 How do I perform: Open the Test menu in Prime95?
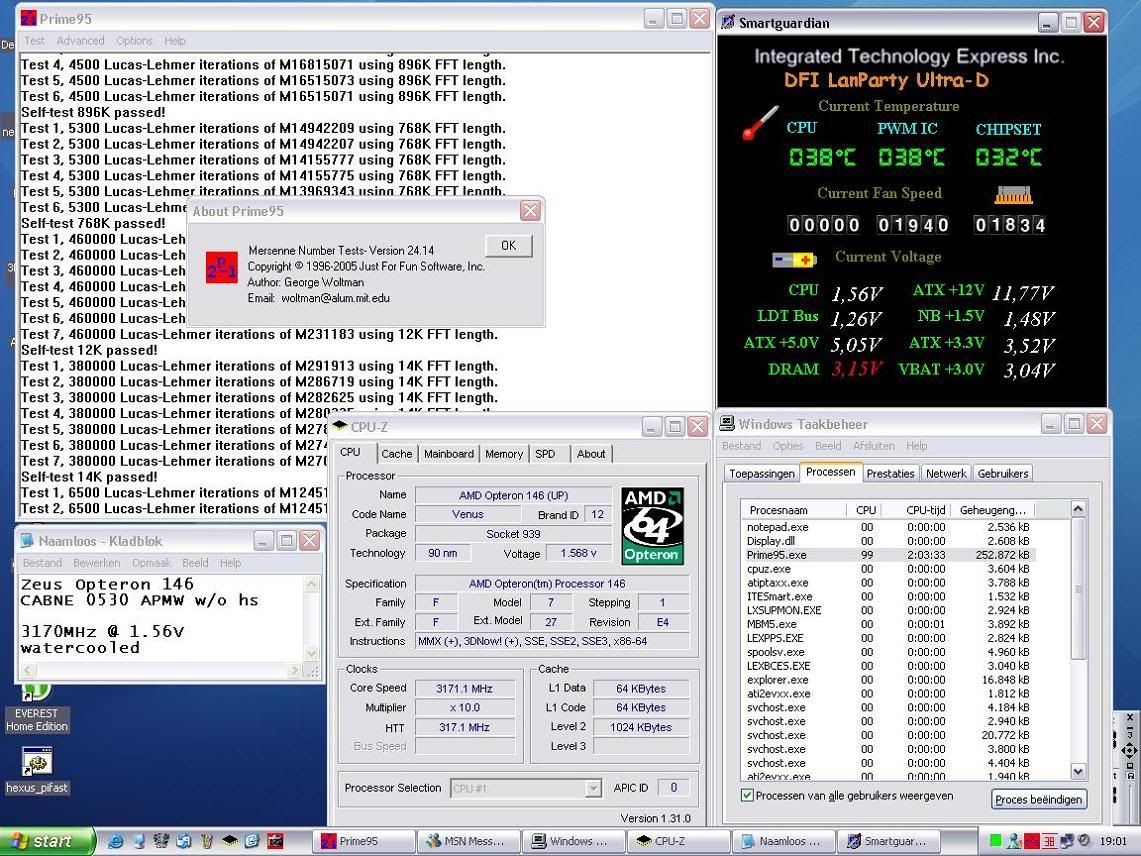click(34, 41)
